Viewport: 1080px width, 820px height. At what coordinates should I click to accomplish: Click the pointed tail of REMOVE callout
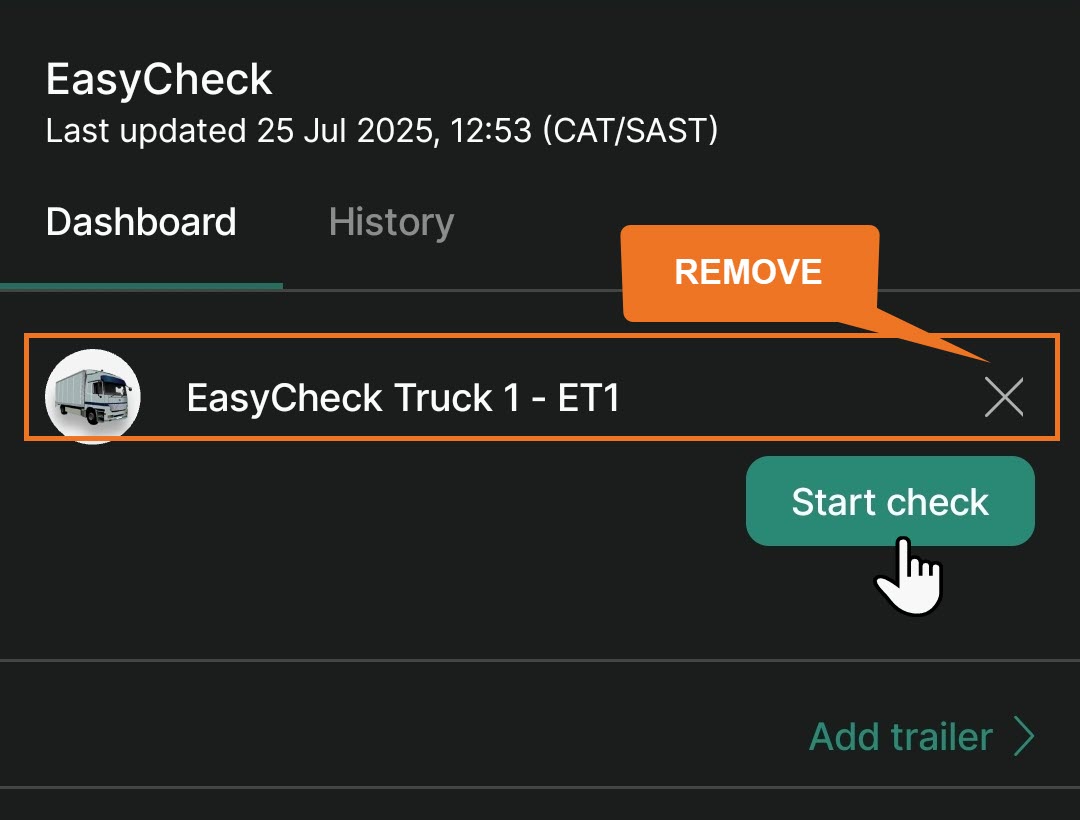[940, 342]
